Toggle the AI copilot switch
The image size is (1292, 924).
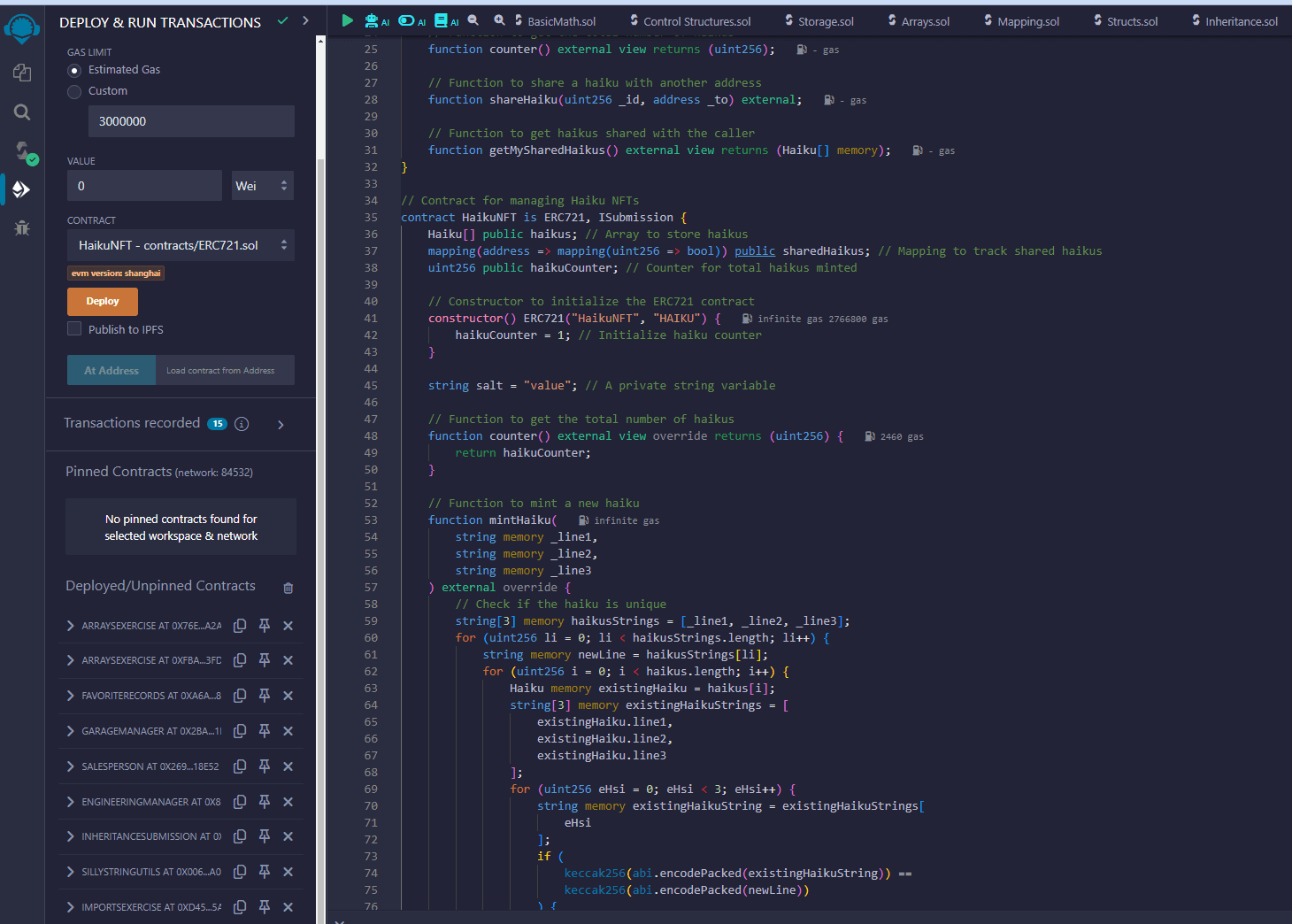[411, 20]
